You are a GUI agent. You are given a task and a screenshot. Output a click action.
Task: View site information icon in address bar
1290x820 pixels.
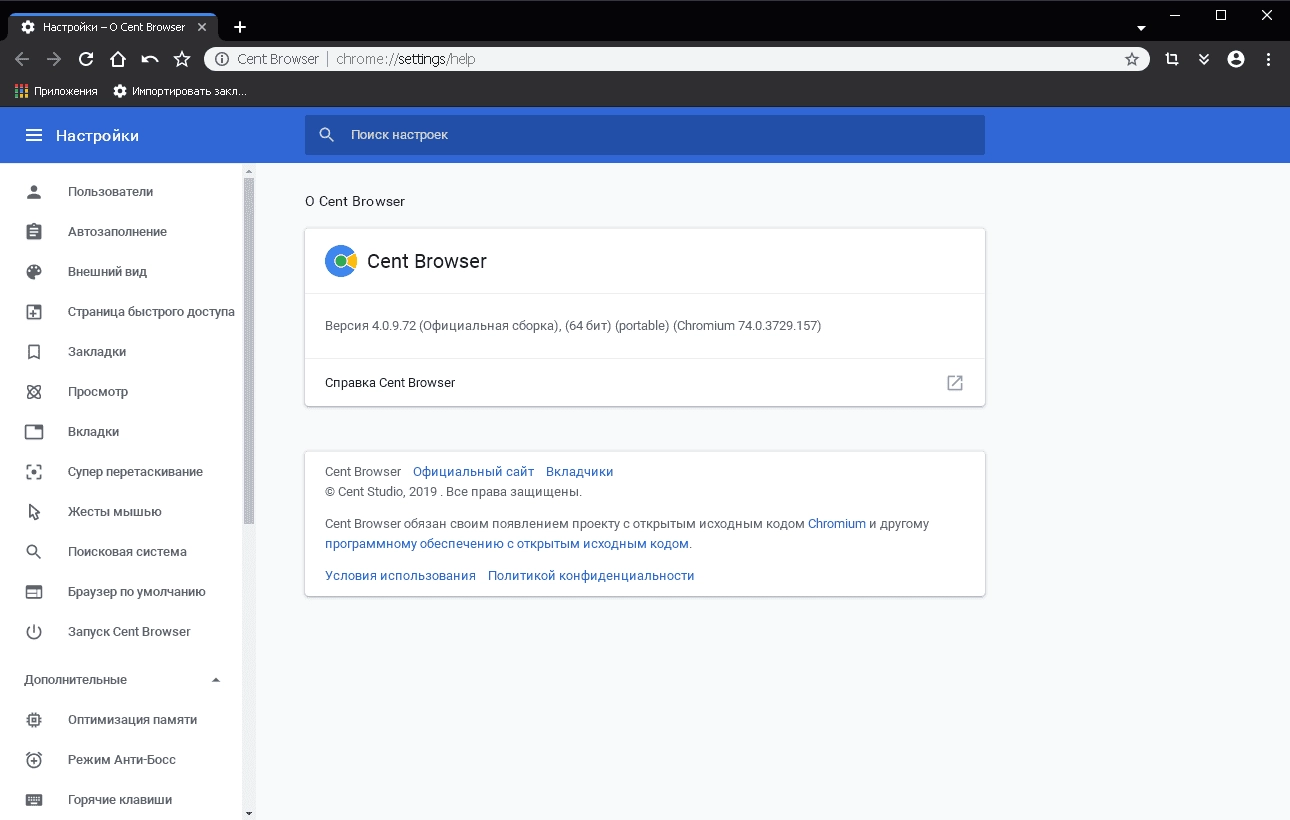click(x=221, y=59)
